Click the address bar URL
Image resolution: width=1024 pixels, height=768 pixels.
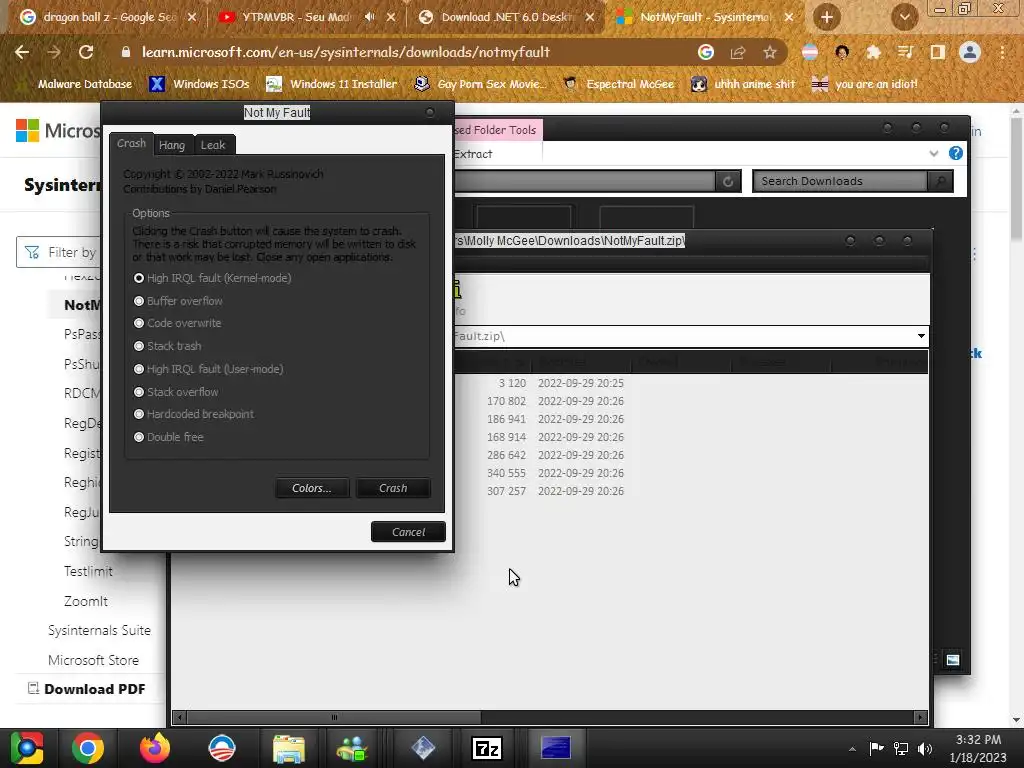tap(346, 52)
